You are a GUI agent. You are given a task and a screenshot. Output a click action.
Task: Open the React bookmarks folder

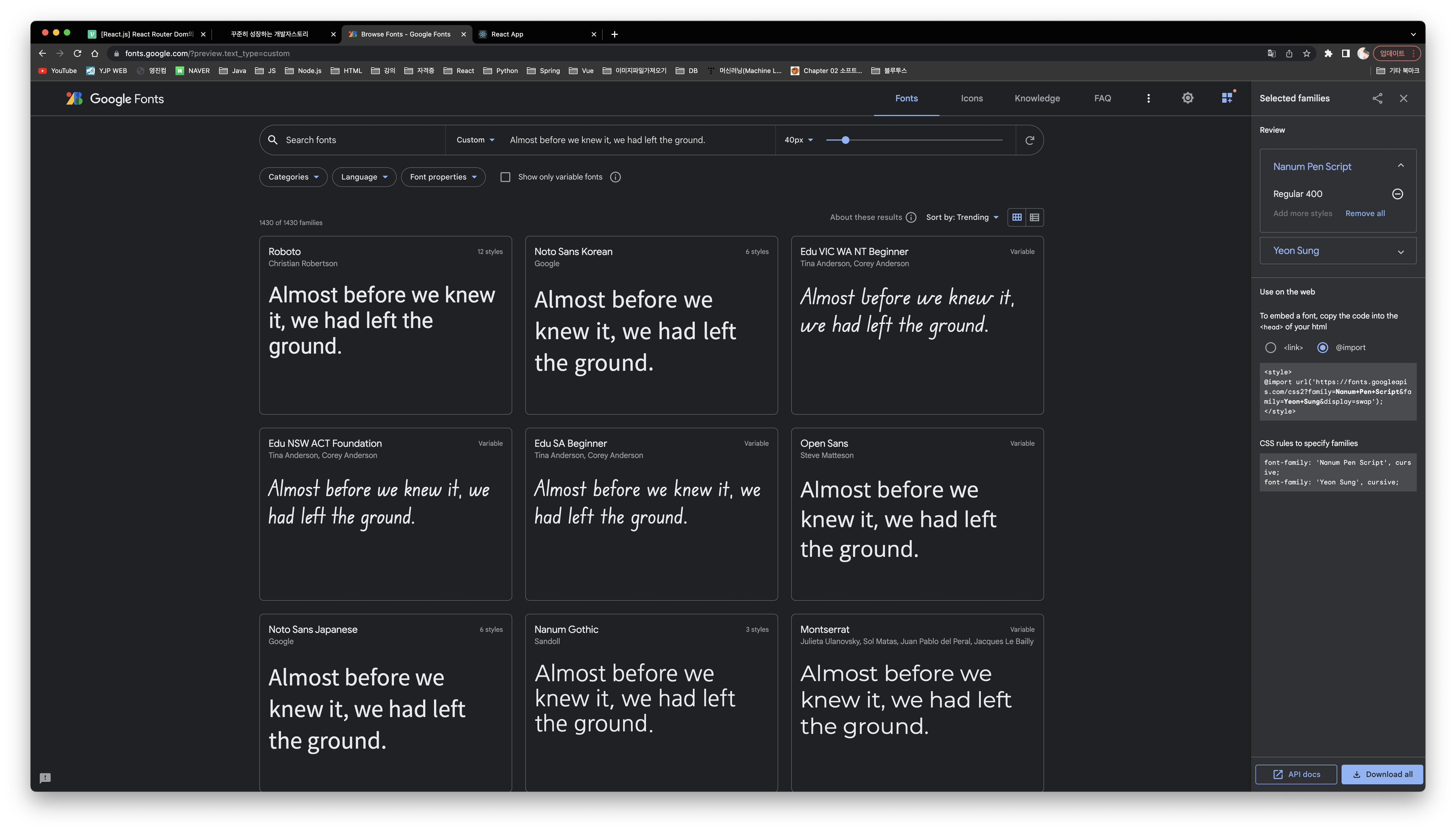click(x=459, y=71)
